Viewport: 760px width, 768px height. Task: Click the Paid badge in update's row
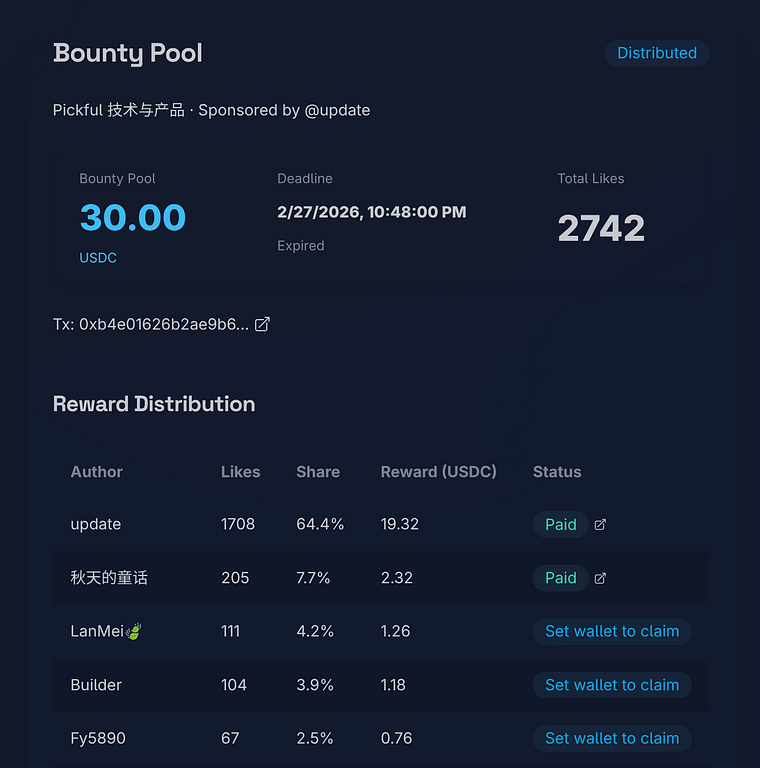click(560, 525)
